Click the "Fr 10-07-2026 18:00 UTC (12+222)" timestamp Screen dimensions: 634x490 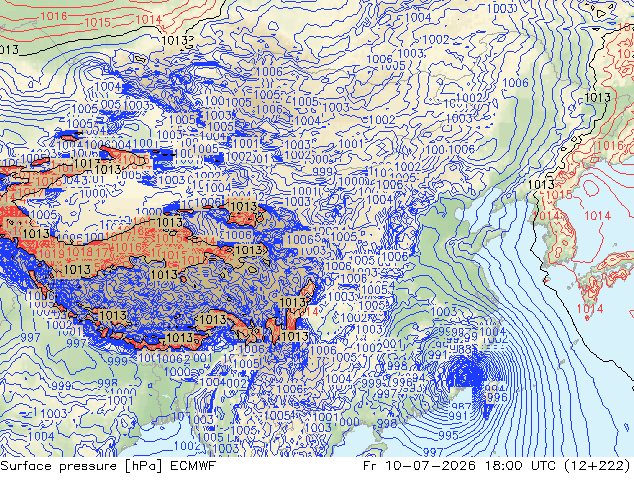pos(497,466)
